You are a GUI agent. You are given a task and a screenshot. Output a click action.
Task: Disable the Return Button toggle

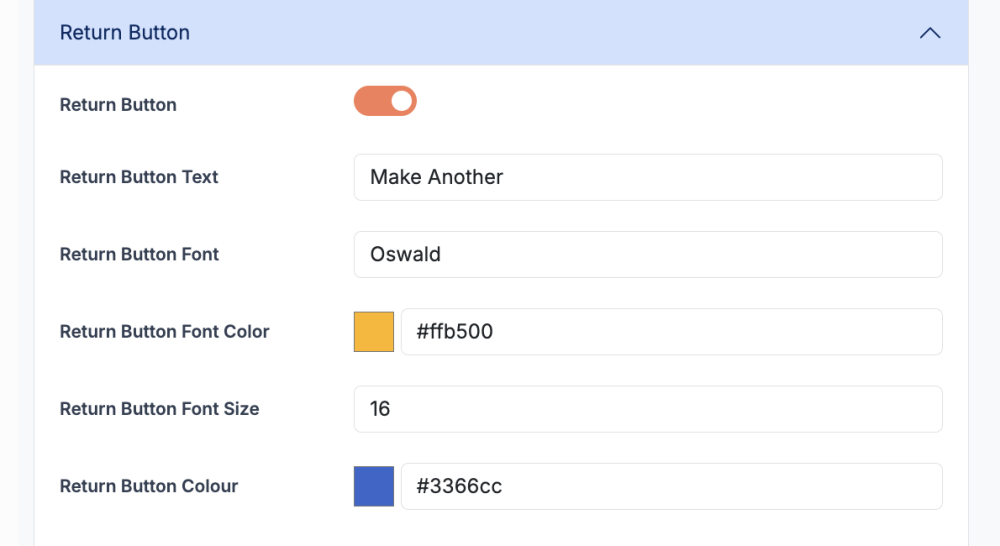click(385, 101)
